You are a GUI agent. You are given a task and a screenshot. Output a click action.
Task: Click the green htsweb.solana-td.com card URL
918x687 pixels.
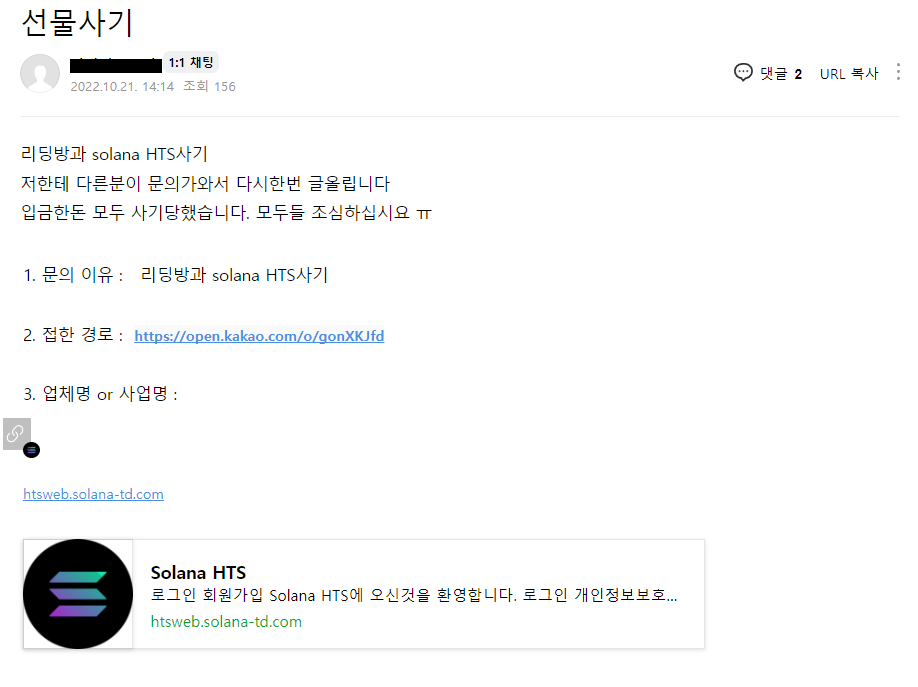225,621
